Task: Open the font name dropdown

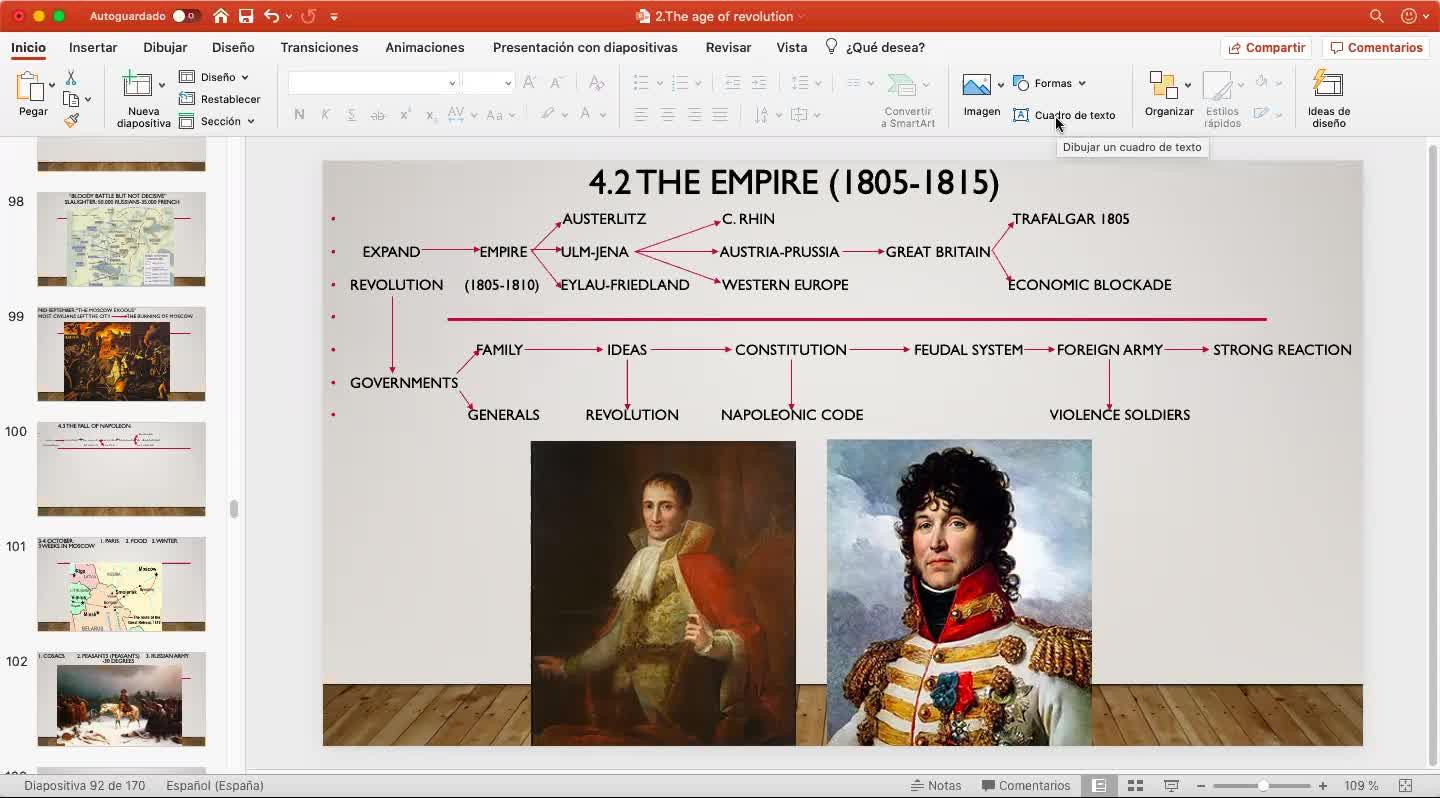Action: pyautogui.click(x=452, y=83)
